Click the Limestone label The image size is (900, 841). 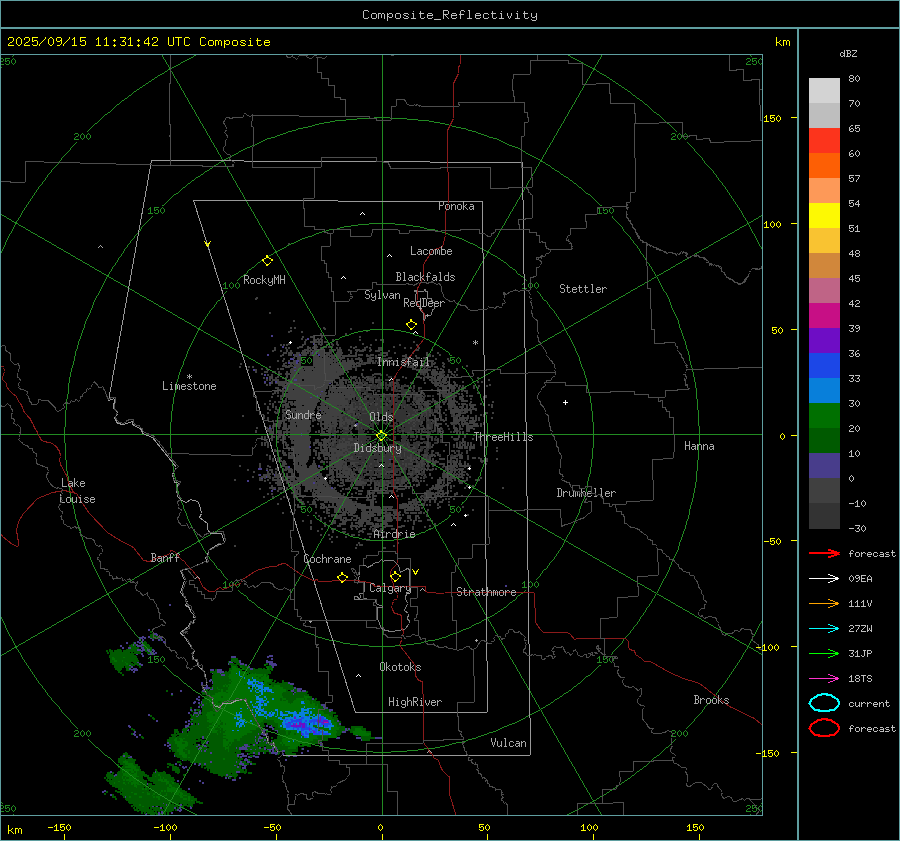click(x=189, y=386)
